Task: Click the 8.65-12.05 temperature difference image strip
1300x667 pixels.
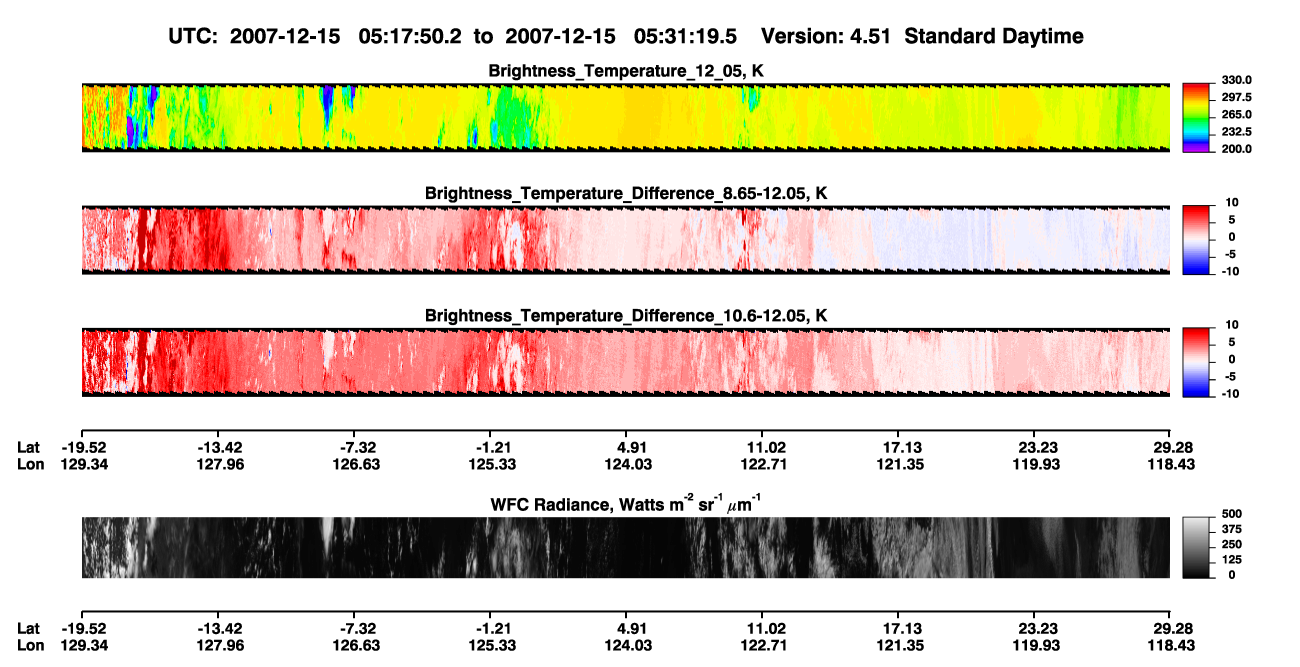Action: 626,240
